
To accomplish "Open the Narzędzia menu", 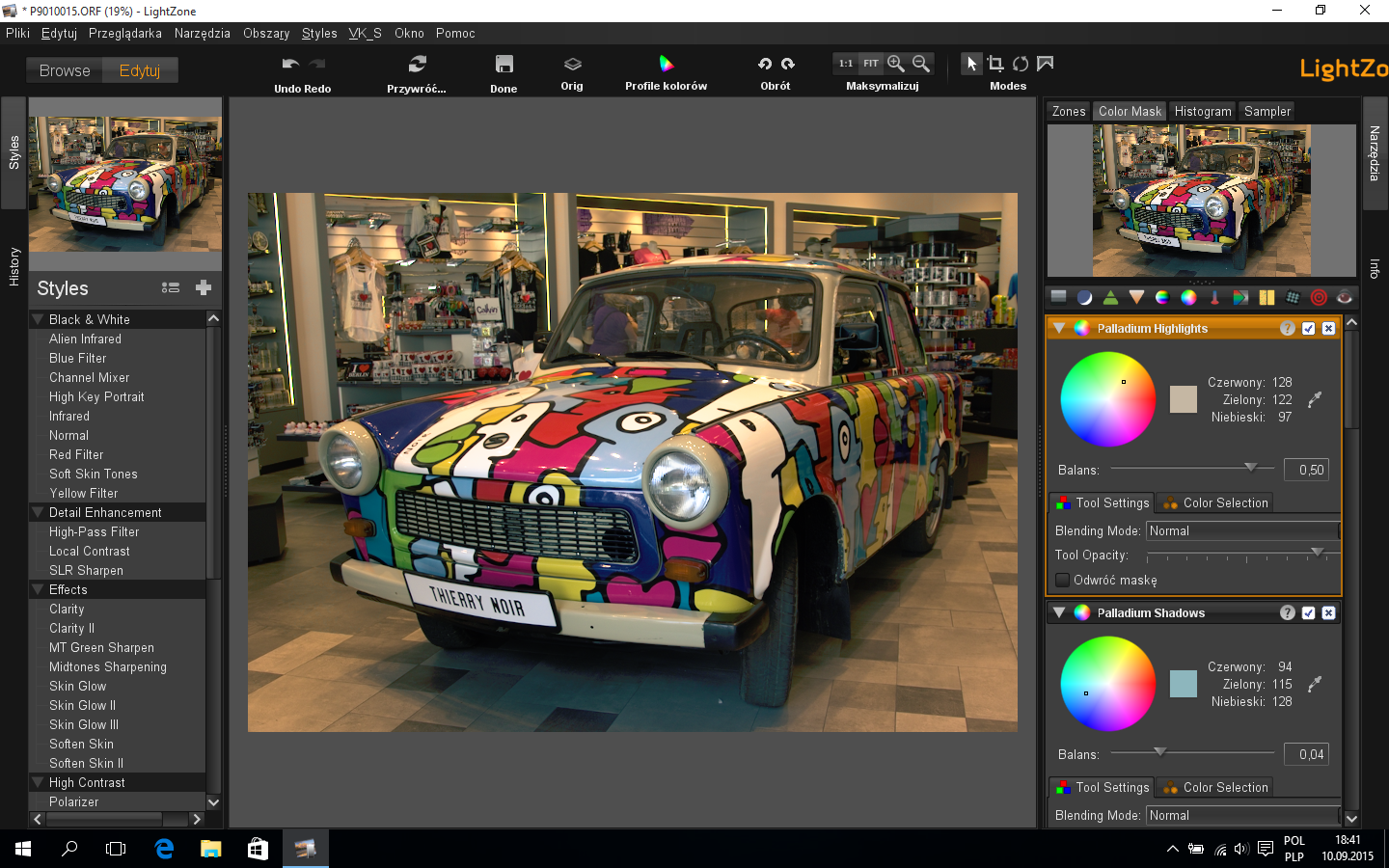I will 203,33.
